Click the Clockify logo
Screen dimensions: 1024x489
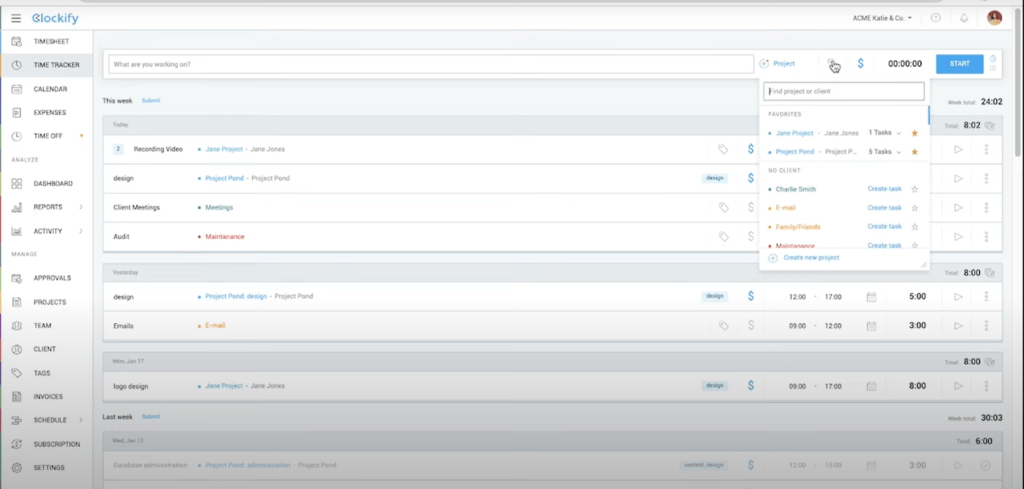(x=55, y=18)
